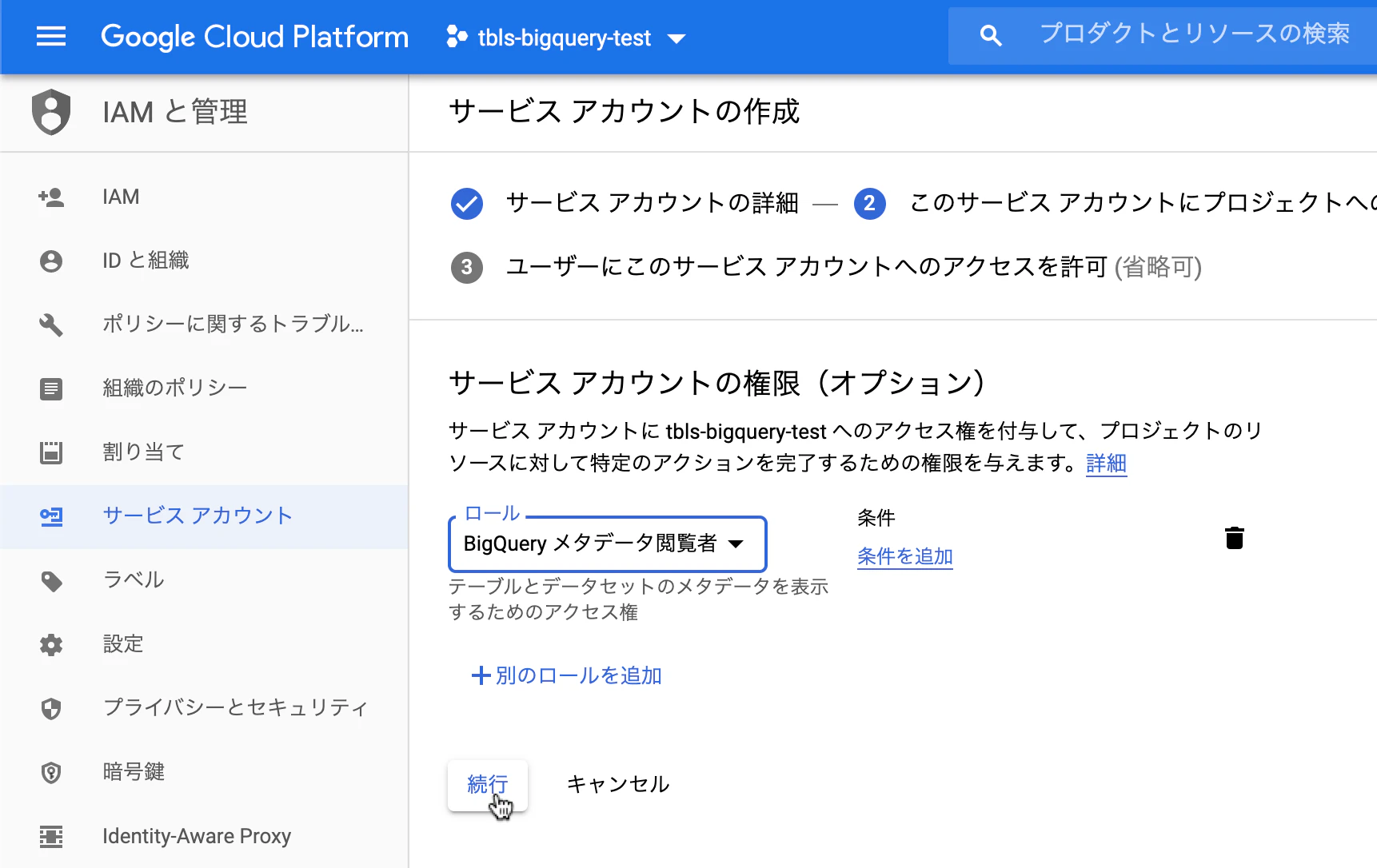Open 組織のポリシー in the sidebar

point(204,389)
